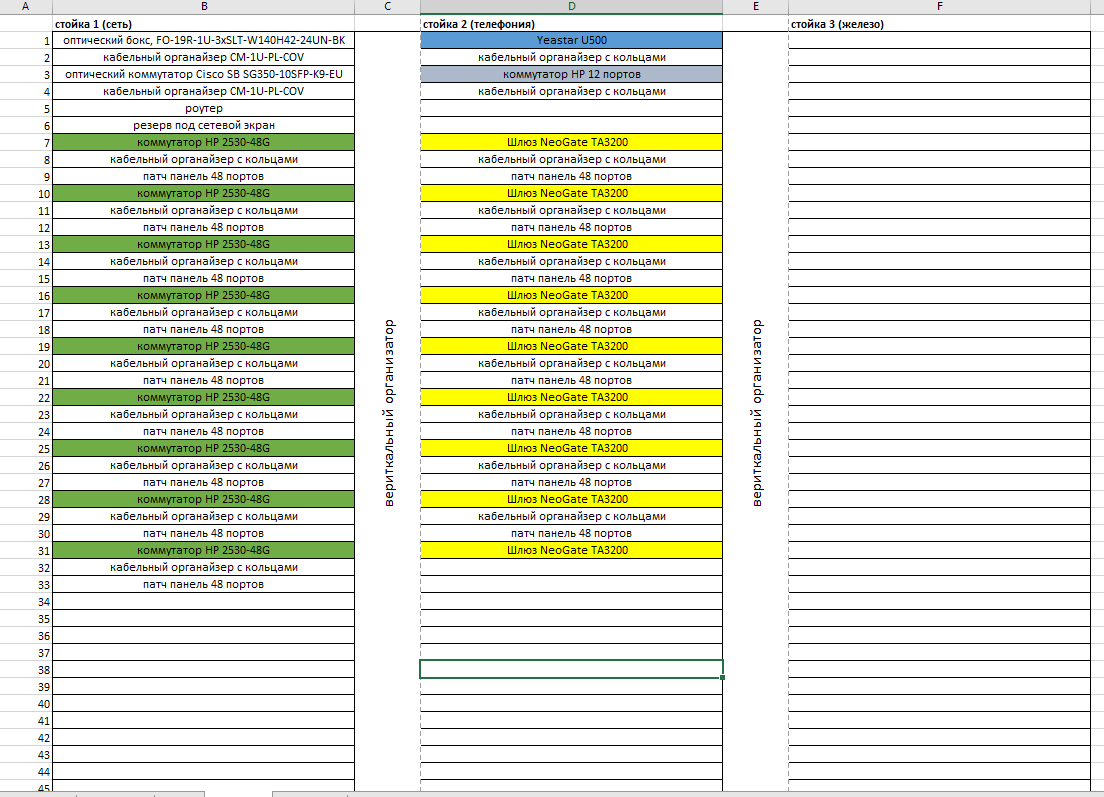
Task: Click the 'стойка 3 (железо)' heading cell
Action: (x=939, y=23)
